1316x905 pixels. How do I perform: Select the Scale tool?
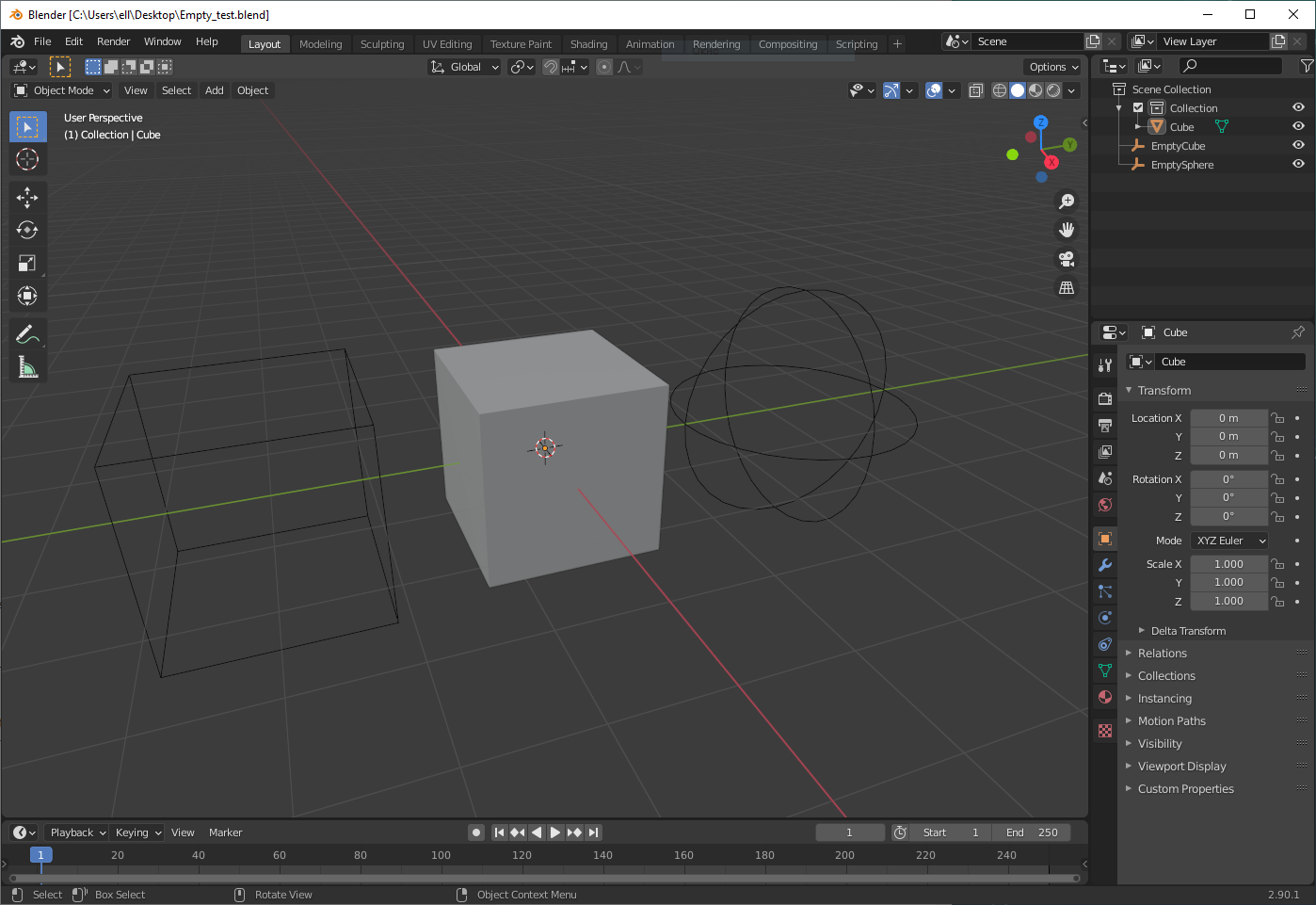tap(27, 263)
